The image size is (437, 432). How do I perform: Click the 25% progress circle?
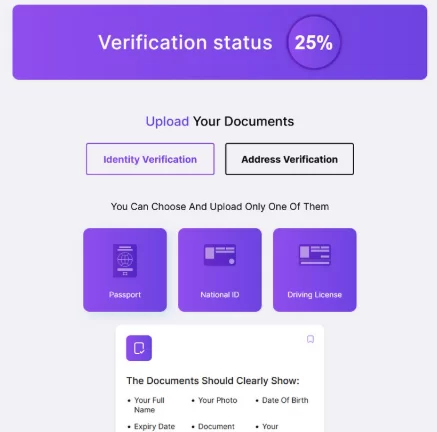(314, 42)
